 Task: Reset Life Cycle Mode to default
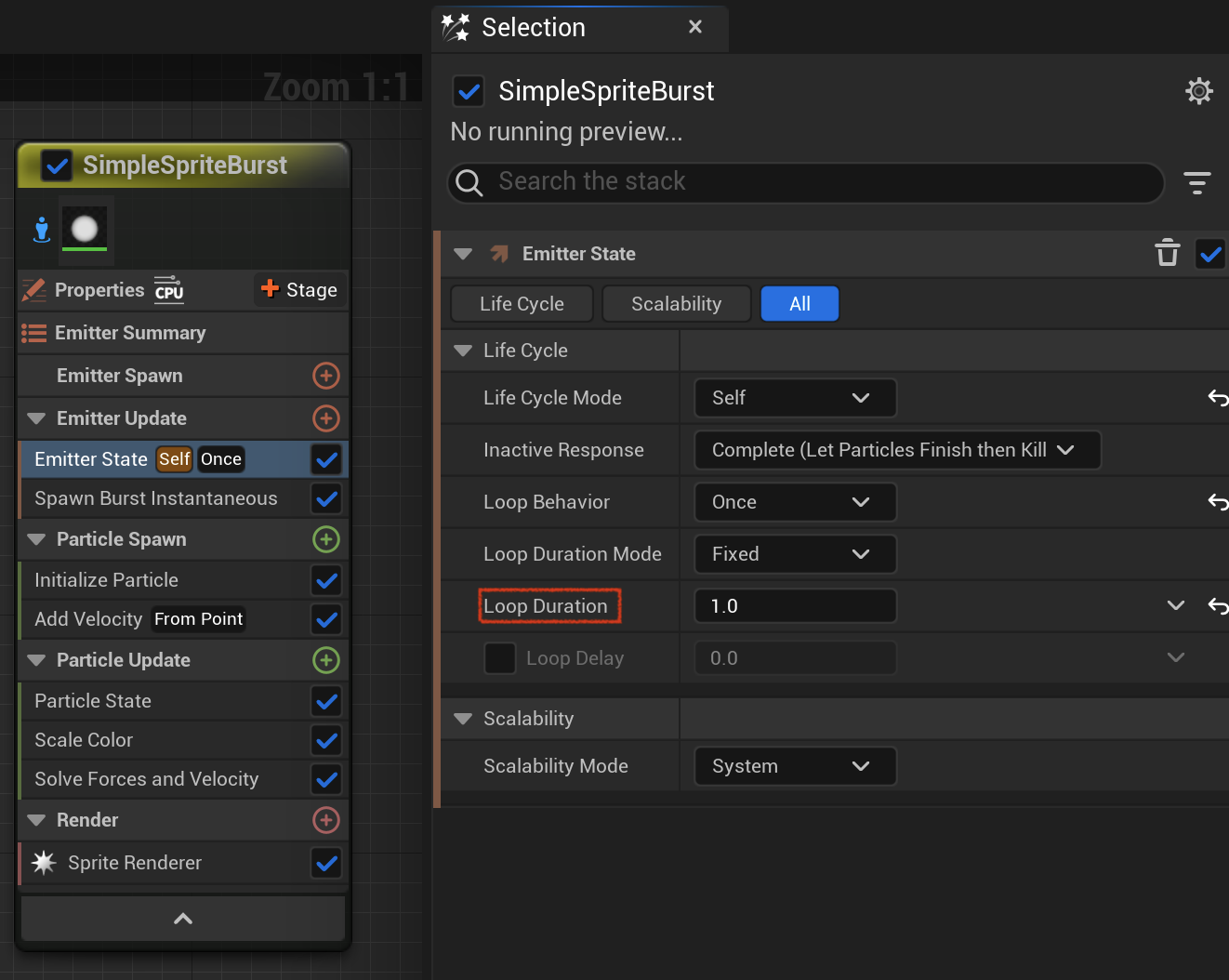pos(1218,398)
